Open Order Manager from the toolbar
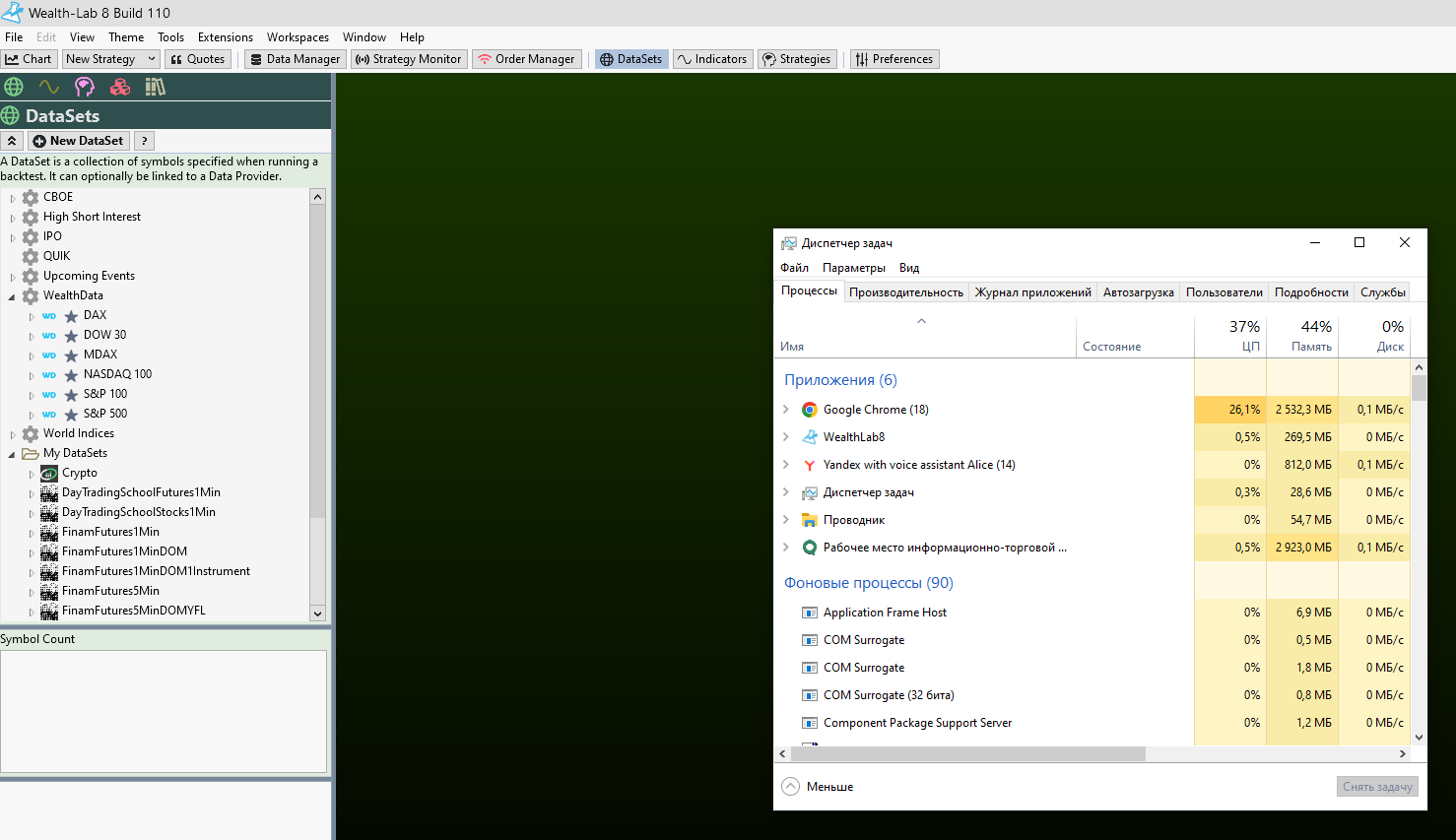This screenshot has height=840, width=1456. [x=526, y=59]
